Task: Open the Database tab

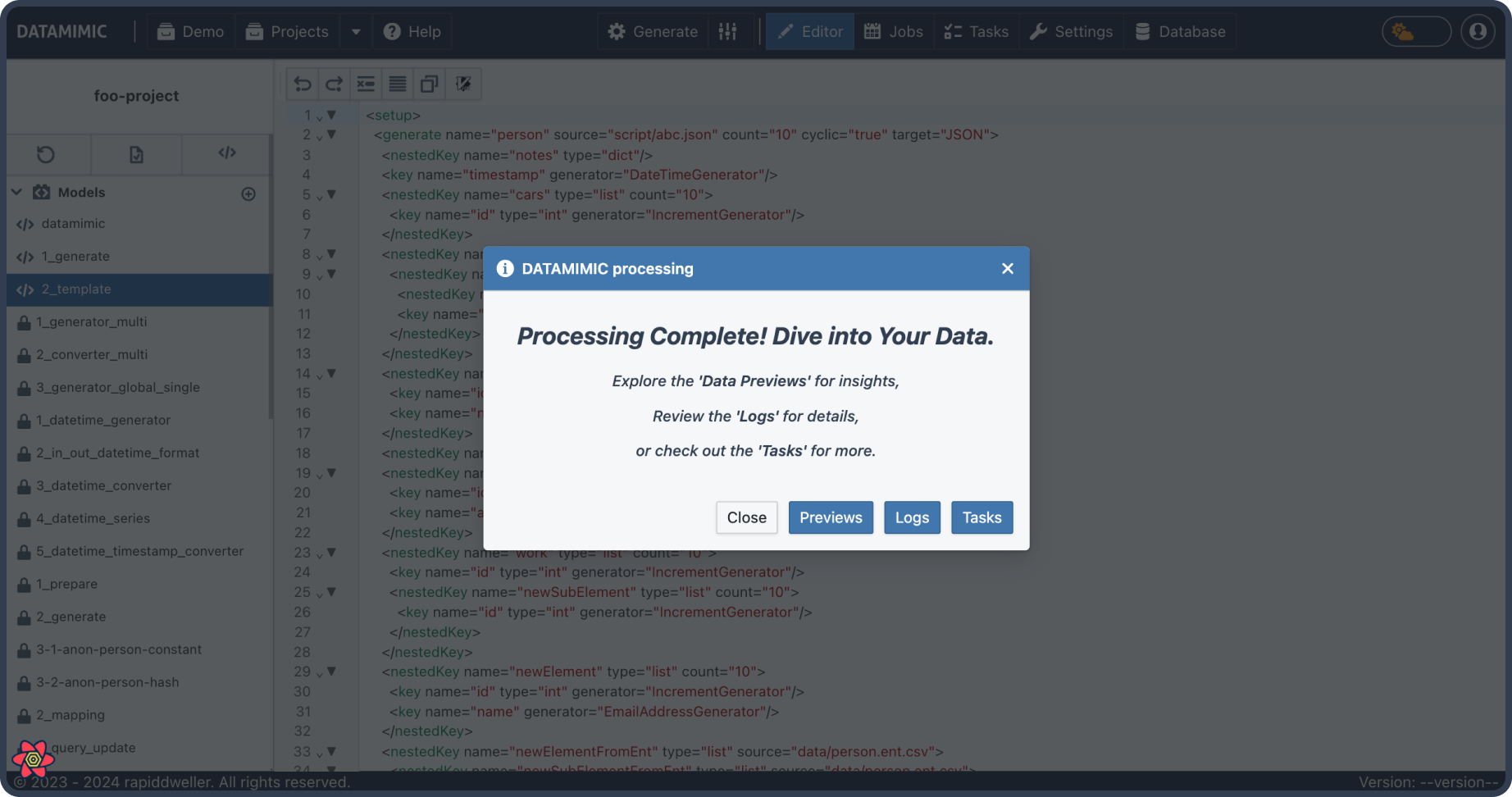Action: [1180, 32]
